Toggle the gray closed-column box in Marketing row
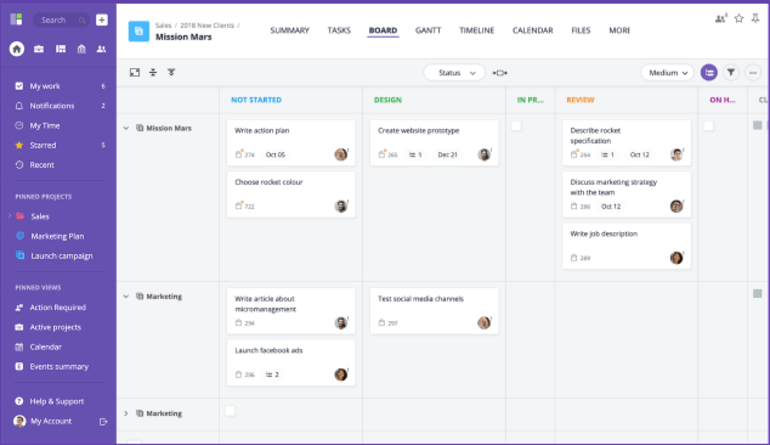Screen dimensions: 770x445 [x=757, y=294]
